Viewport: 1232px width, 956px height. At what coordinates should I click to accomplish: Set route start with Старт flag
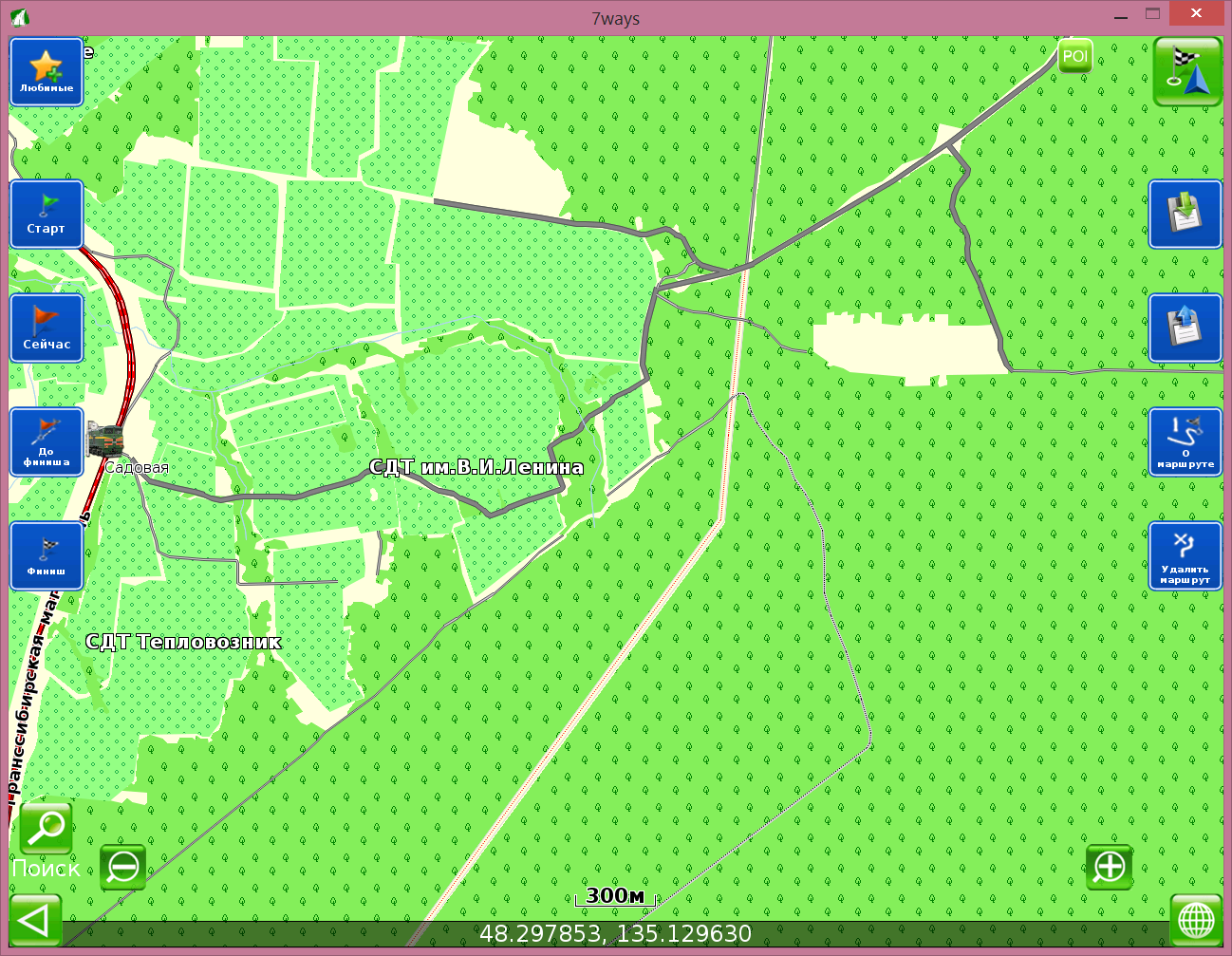[47, 215]
